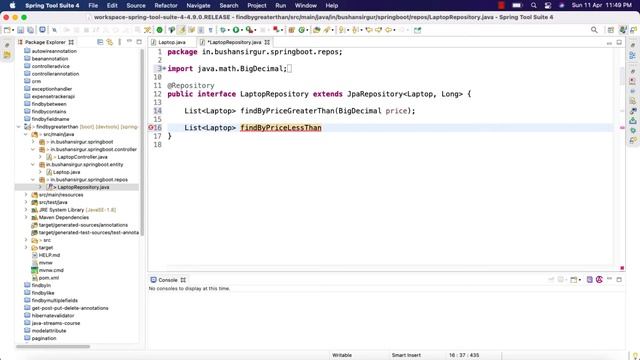Select the findbybetween project
Image resolution: width=640 pixels, height=360 pixels.
pos(49,104)
